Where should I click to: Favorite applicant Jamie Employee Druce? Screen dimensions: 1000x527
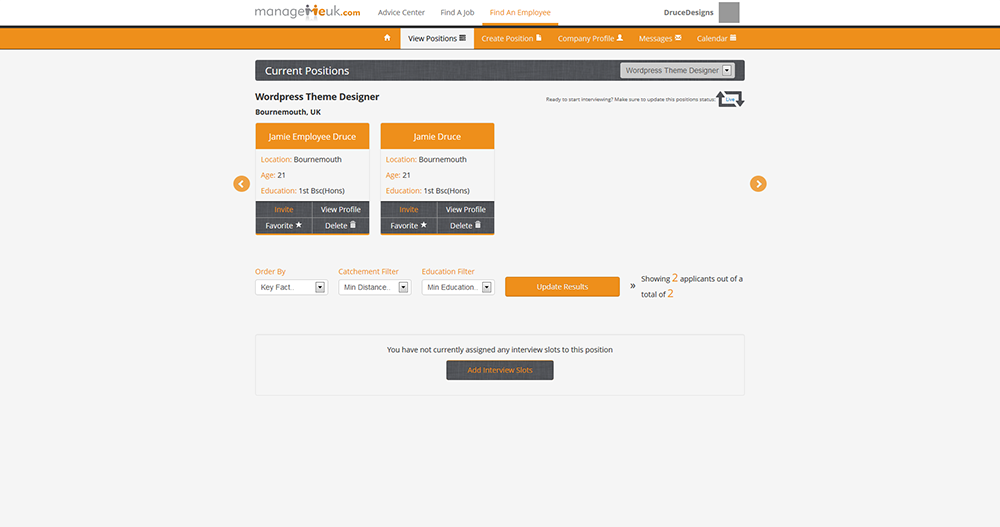click(x=283, y=226)
